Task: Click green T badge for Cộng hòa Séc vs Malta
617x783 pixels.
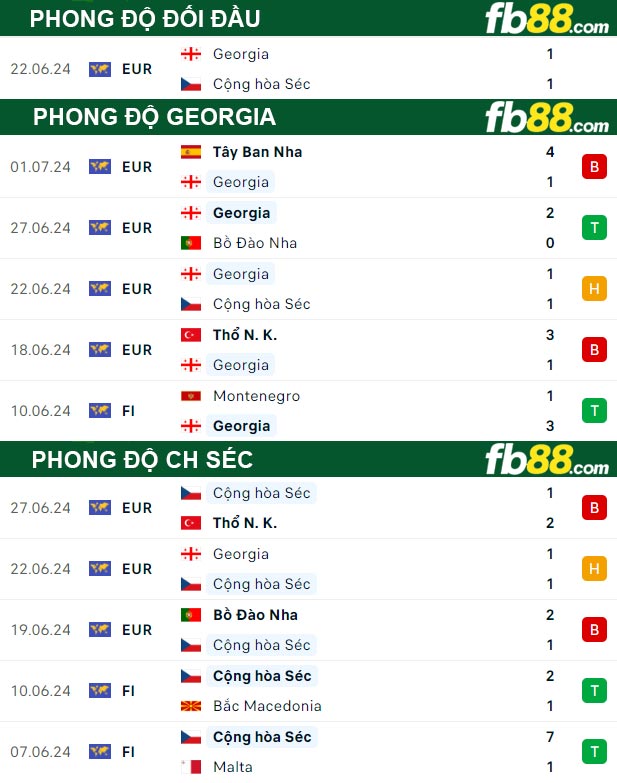Action: point(594,752)
